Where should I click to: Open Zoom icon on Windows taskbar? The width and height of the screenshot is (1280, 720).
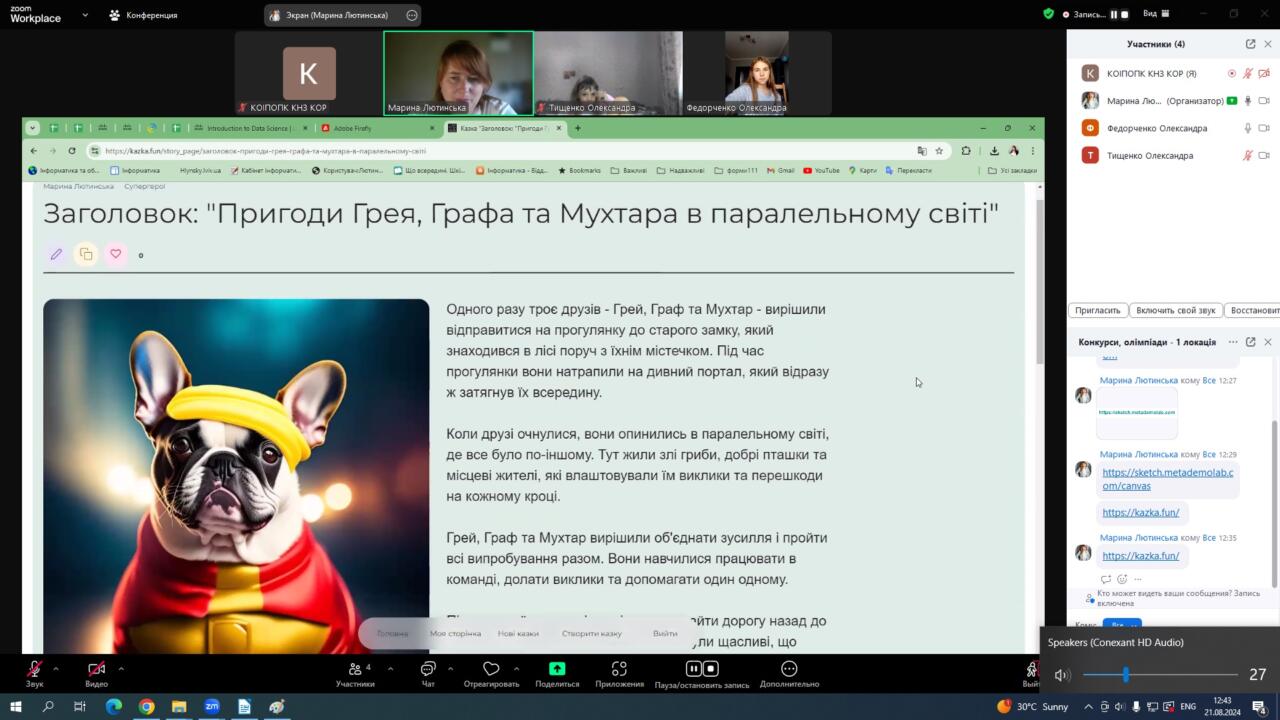(212, 706)
